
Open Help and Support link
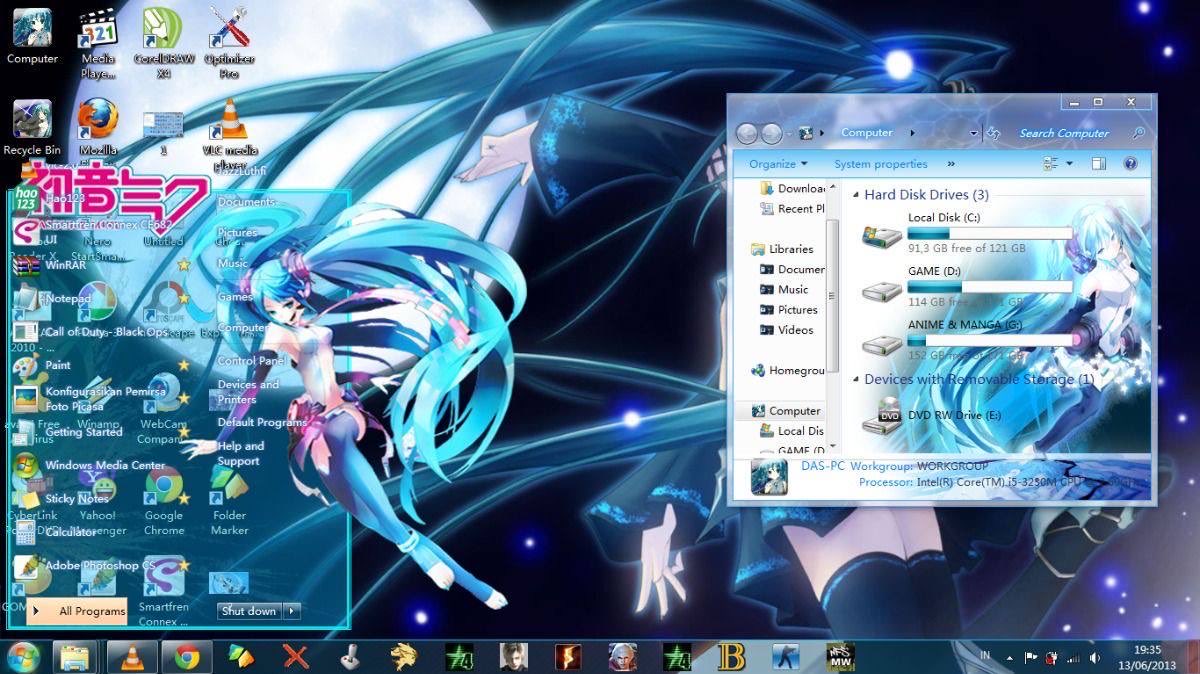pos(241,454)
